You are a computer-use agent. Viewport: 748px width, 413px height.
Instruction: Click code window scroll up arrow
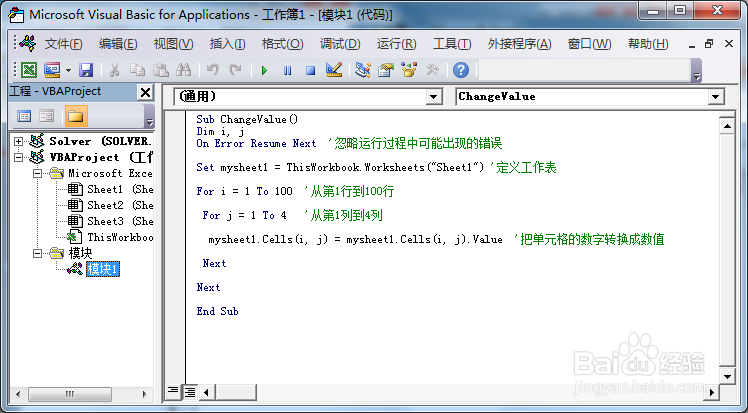[x=727, y=126]
